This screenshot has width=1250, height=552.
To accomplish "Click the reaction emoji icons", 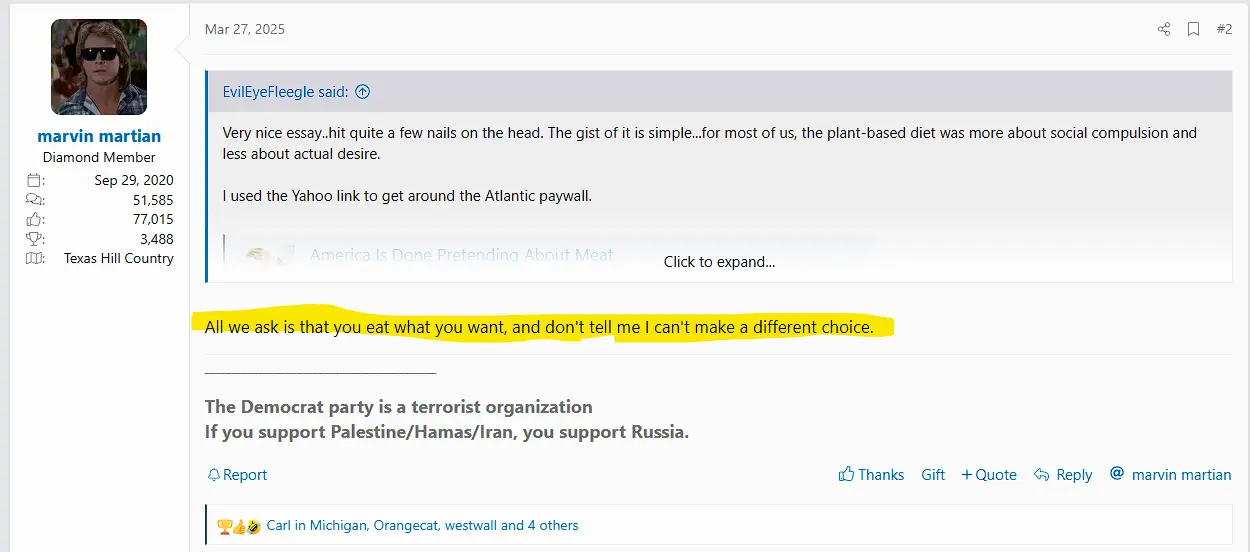I will (239, 525).
